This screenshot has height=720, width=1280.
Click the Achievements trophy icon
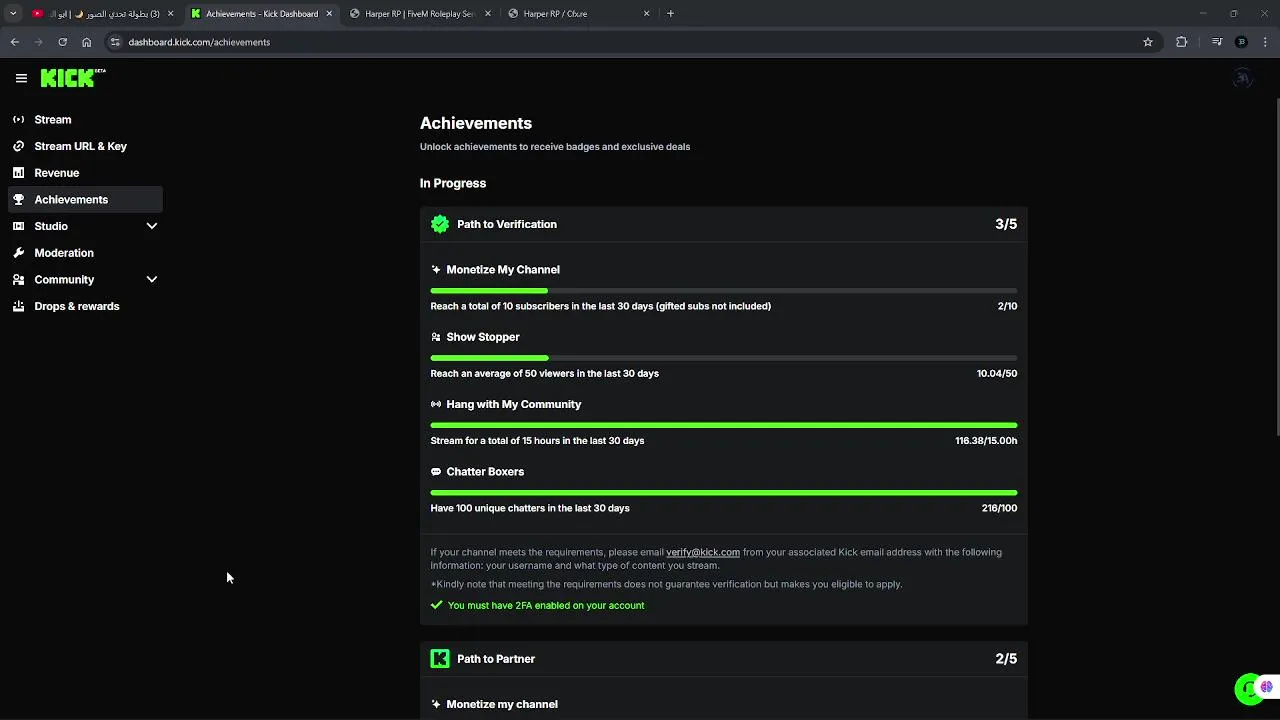click(x=18, y=200)
